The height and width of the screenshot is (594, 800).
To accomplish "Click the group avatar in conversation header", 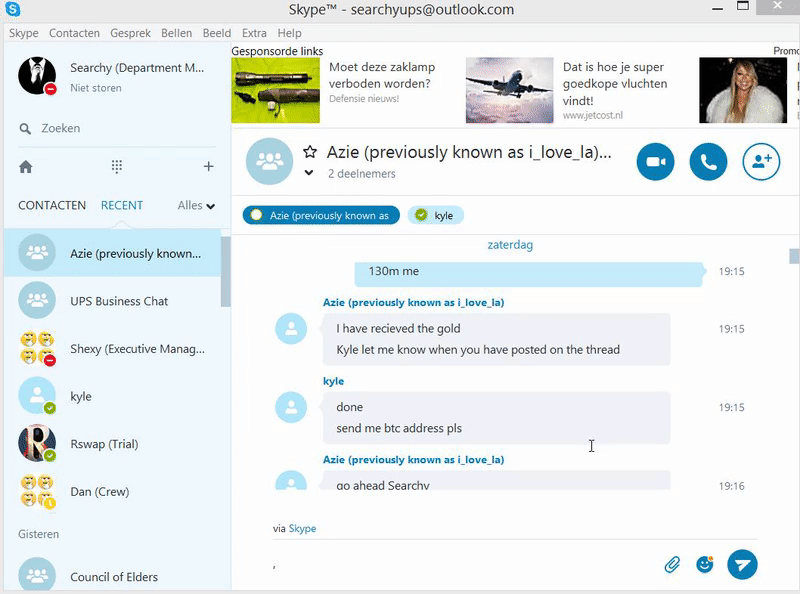I will point(269,161).
